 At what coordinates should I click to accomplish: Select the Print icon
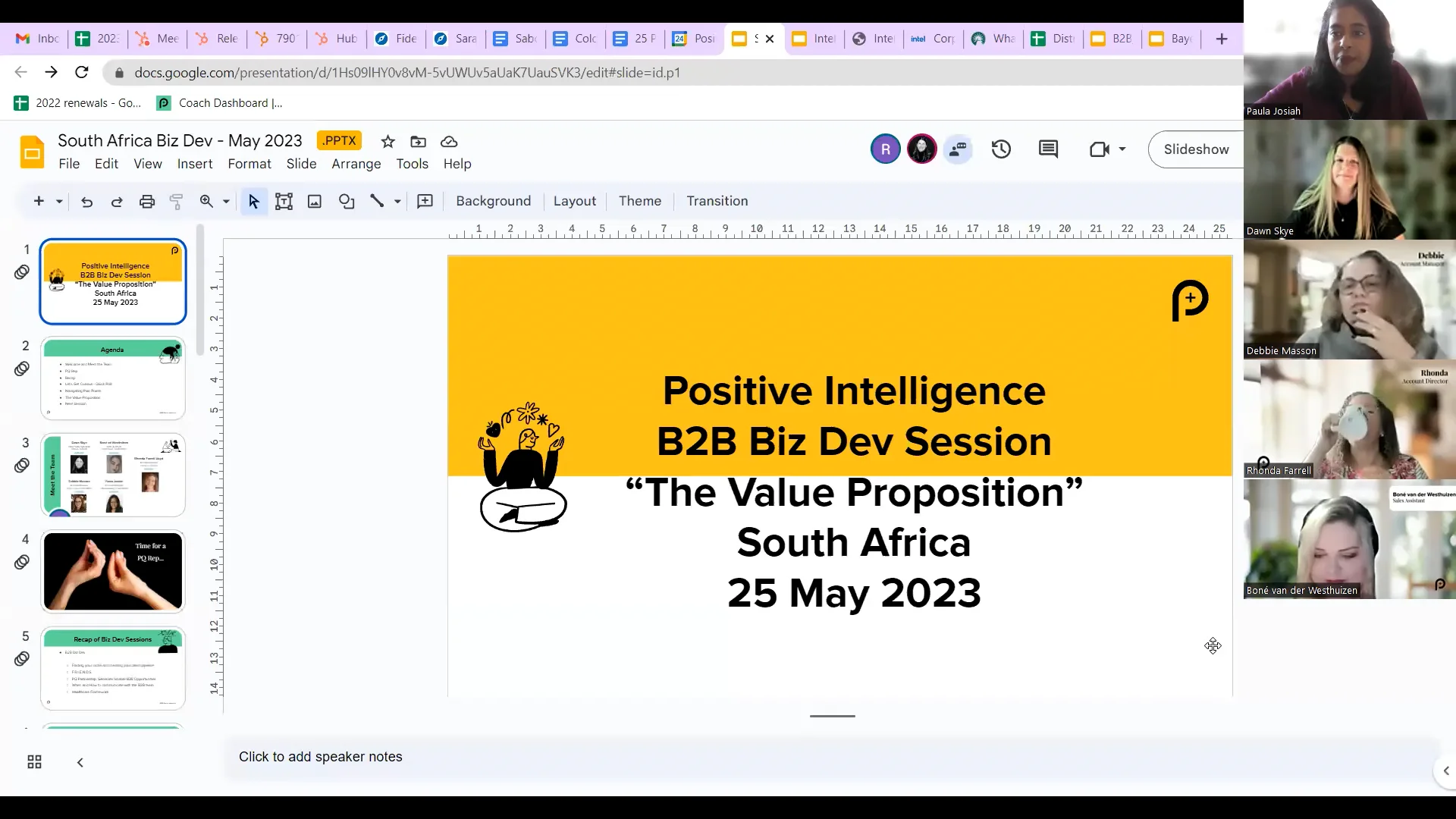pyautogui.click(x=147, y=202)
